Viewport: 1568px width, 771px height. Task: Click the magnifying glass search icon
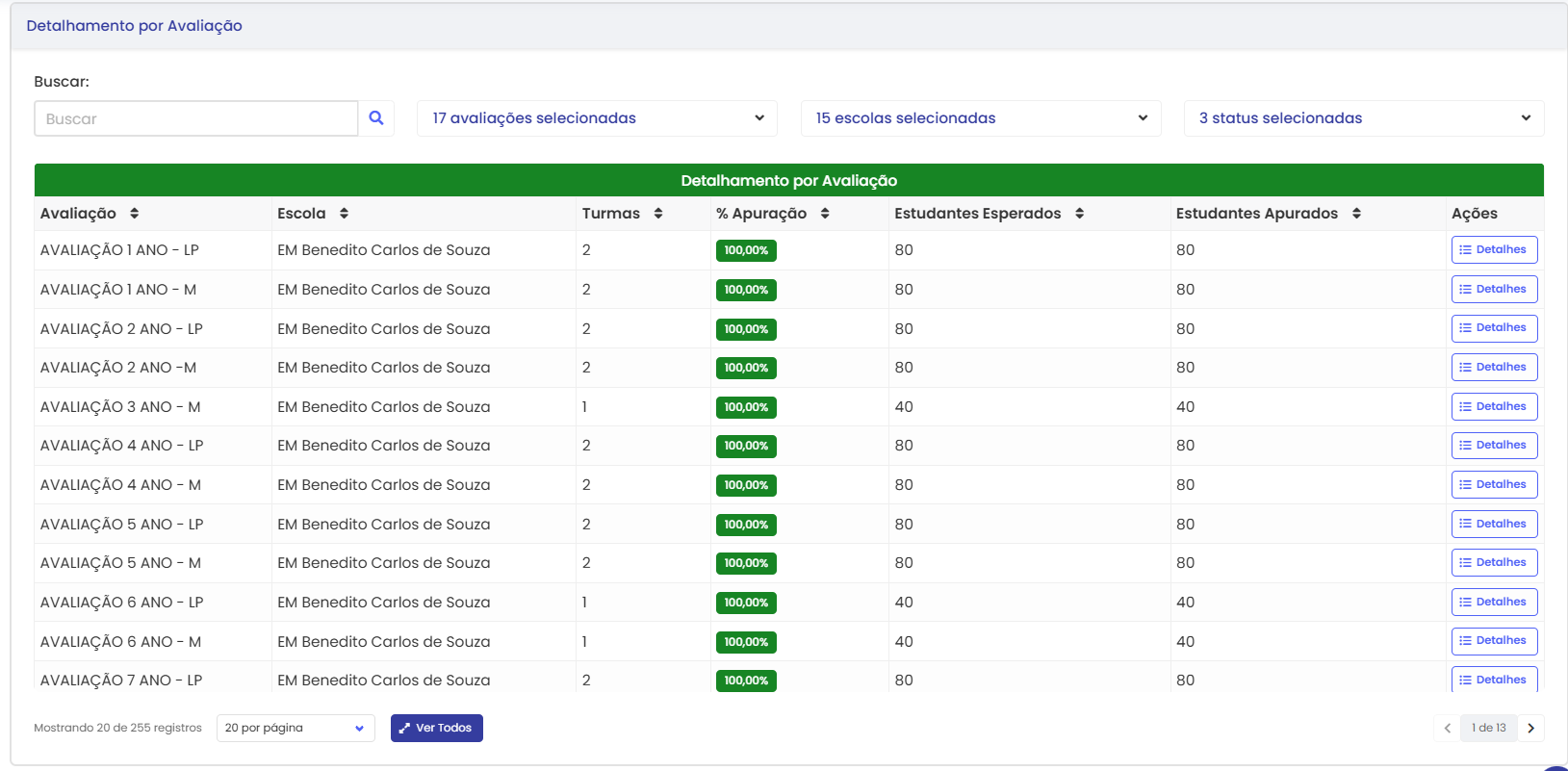[x=376, y=118]
